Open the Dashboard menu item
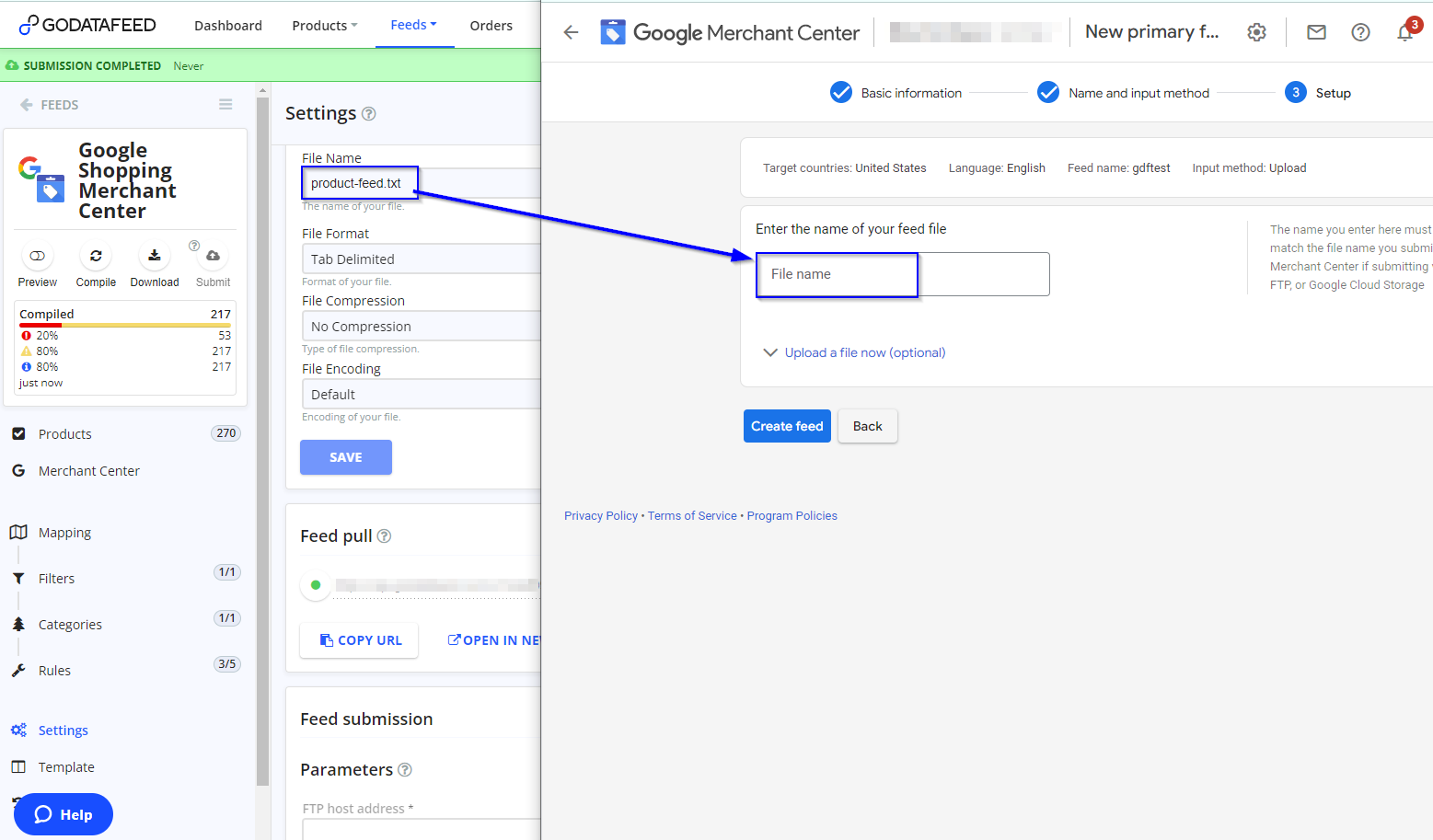The image size is (1433, 840). click(x=228, y=26)
